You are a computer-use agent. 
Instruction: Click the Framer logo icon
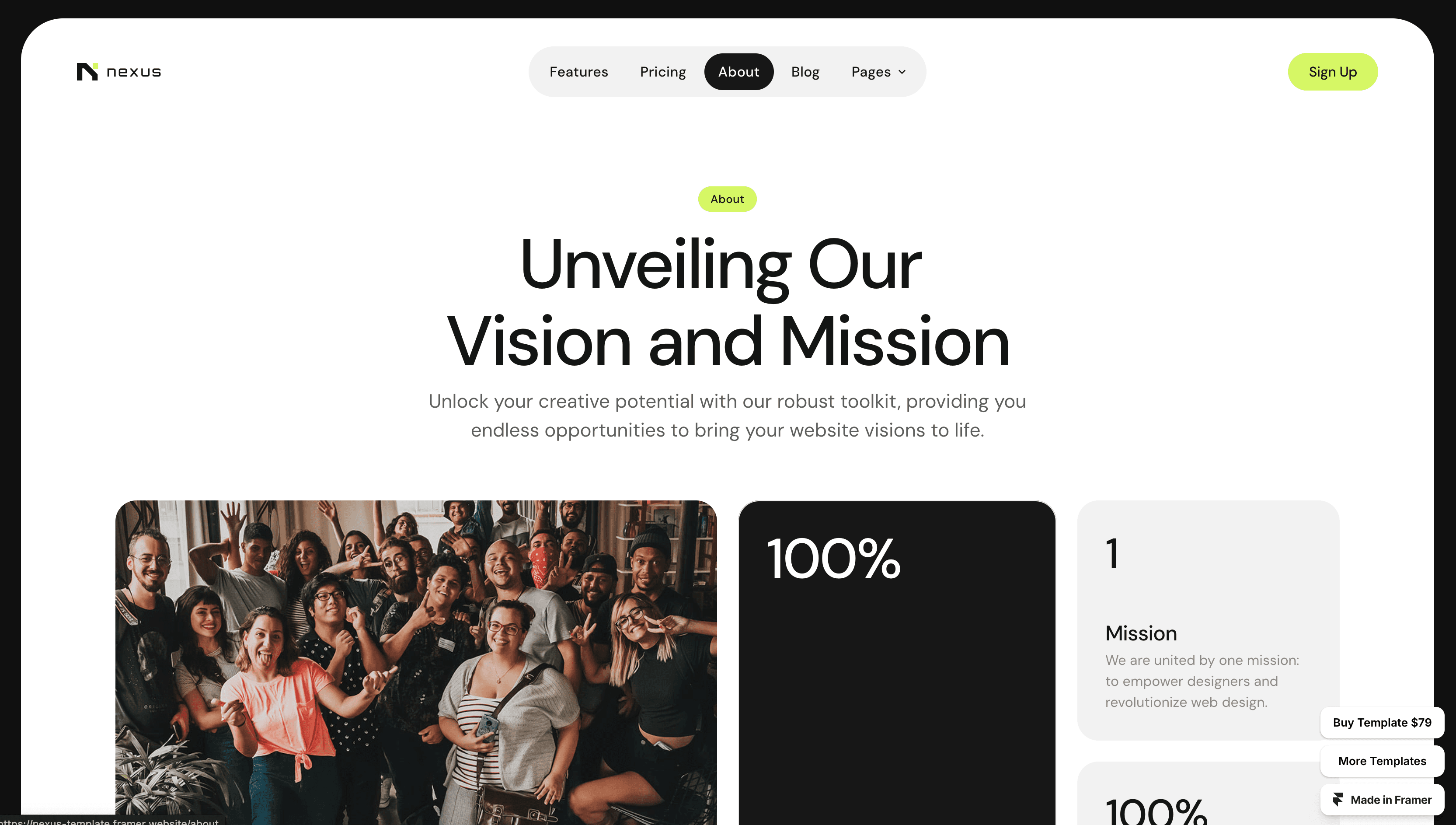point(1338,800)
